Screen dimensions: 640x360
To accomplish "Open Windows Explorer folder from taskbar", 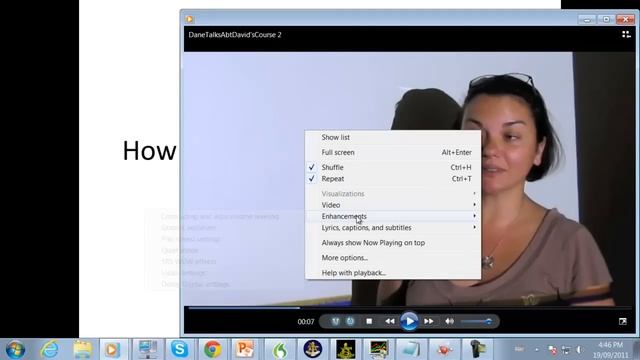I will 83,349.
